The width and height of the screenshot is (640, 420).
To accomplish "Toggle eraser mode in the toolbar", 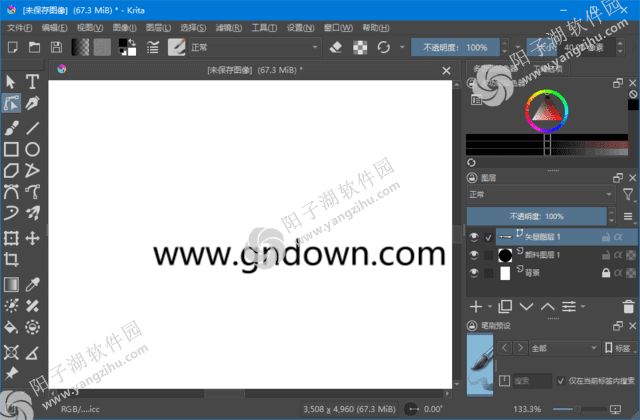I will coord(336,47).
